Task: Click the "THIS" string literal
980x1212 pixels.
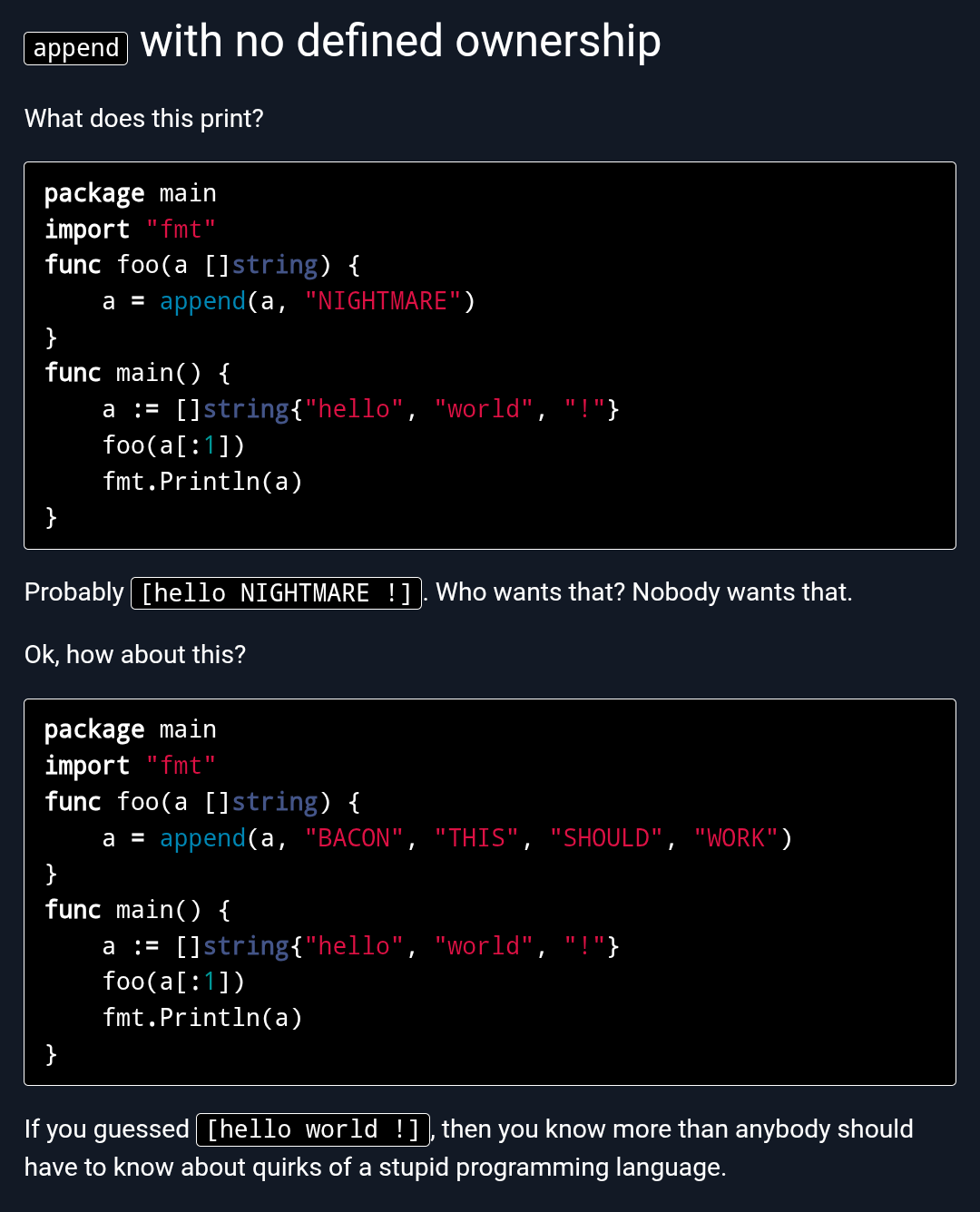Action: click(x=476, y=838)
